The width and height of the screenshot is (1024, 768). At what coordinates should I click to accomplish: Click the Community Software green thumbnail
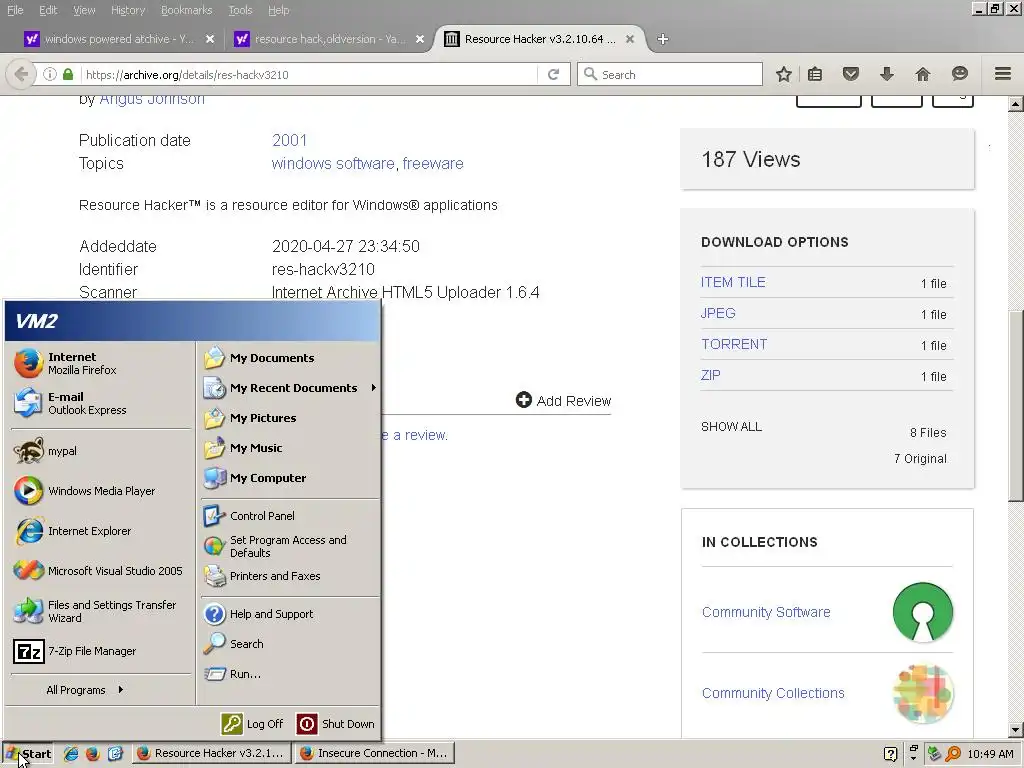pos(923,613)
